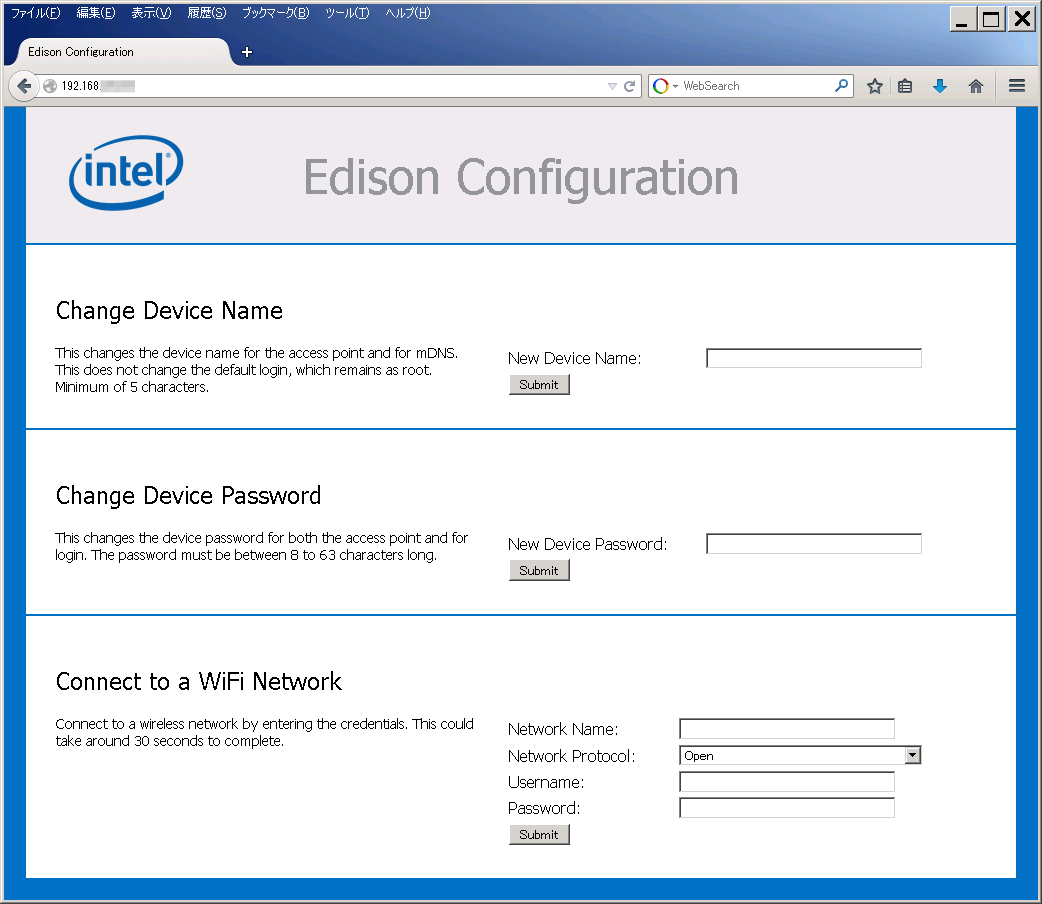Image resolution: width=1042 pixels, height=904 pixels.
Task: Open the ブックマーク(B) menu
Action: (x=275, y=13)
